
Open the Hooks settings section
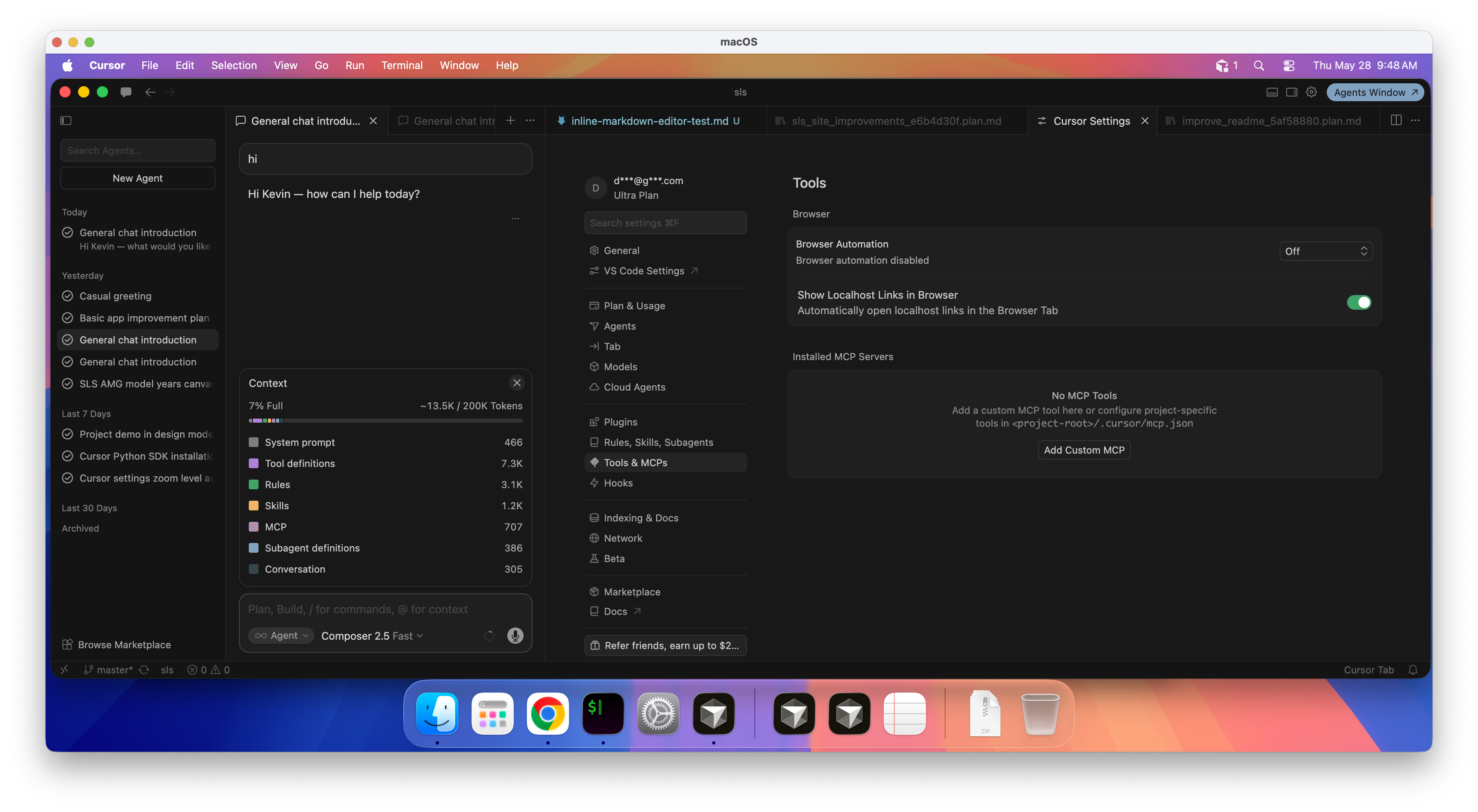(665, 483)
